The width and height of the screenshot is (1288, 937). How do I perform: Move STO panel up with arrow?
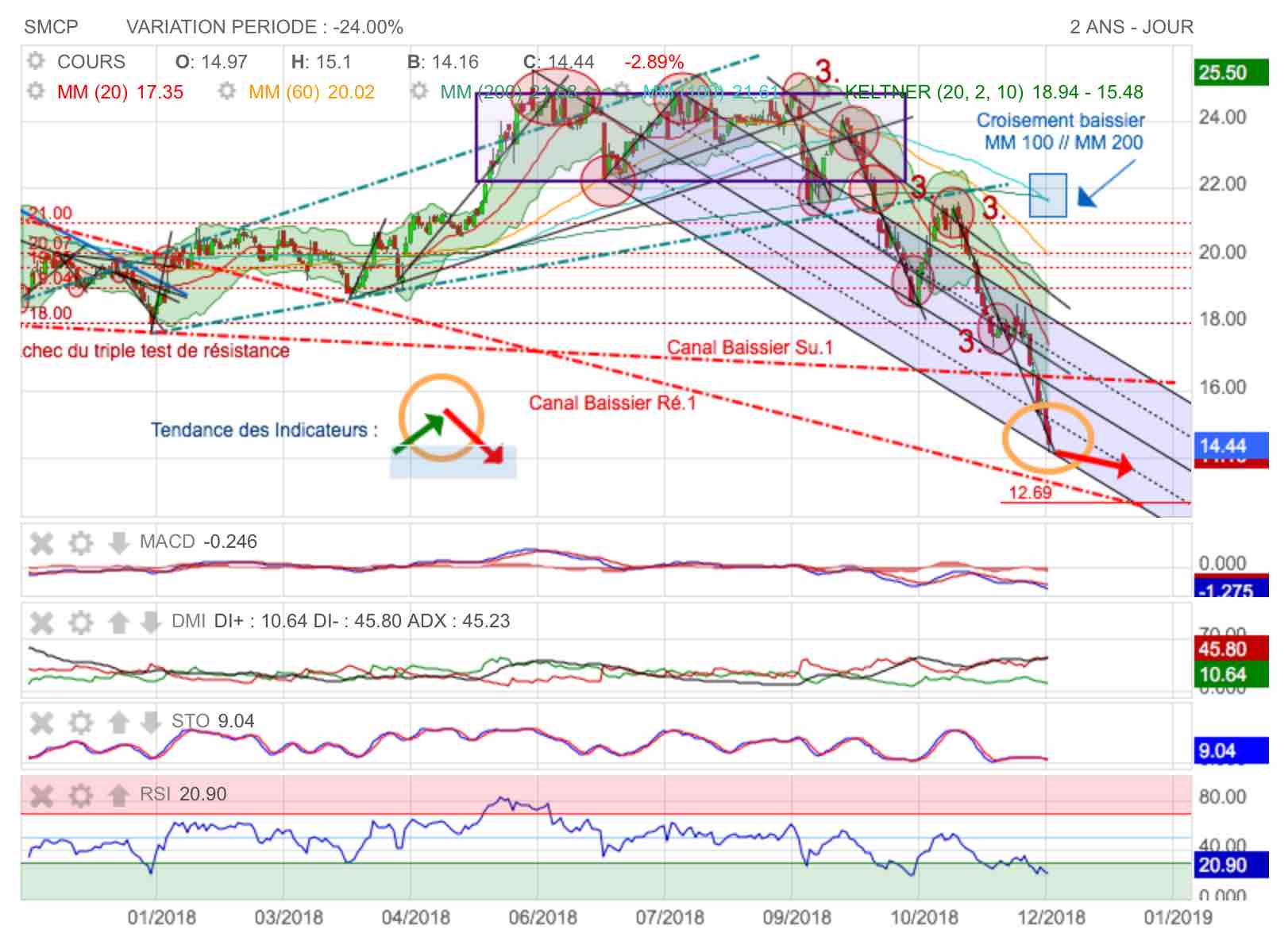(118, 723)
